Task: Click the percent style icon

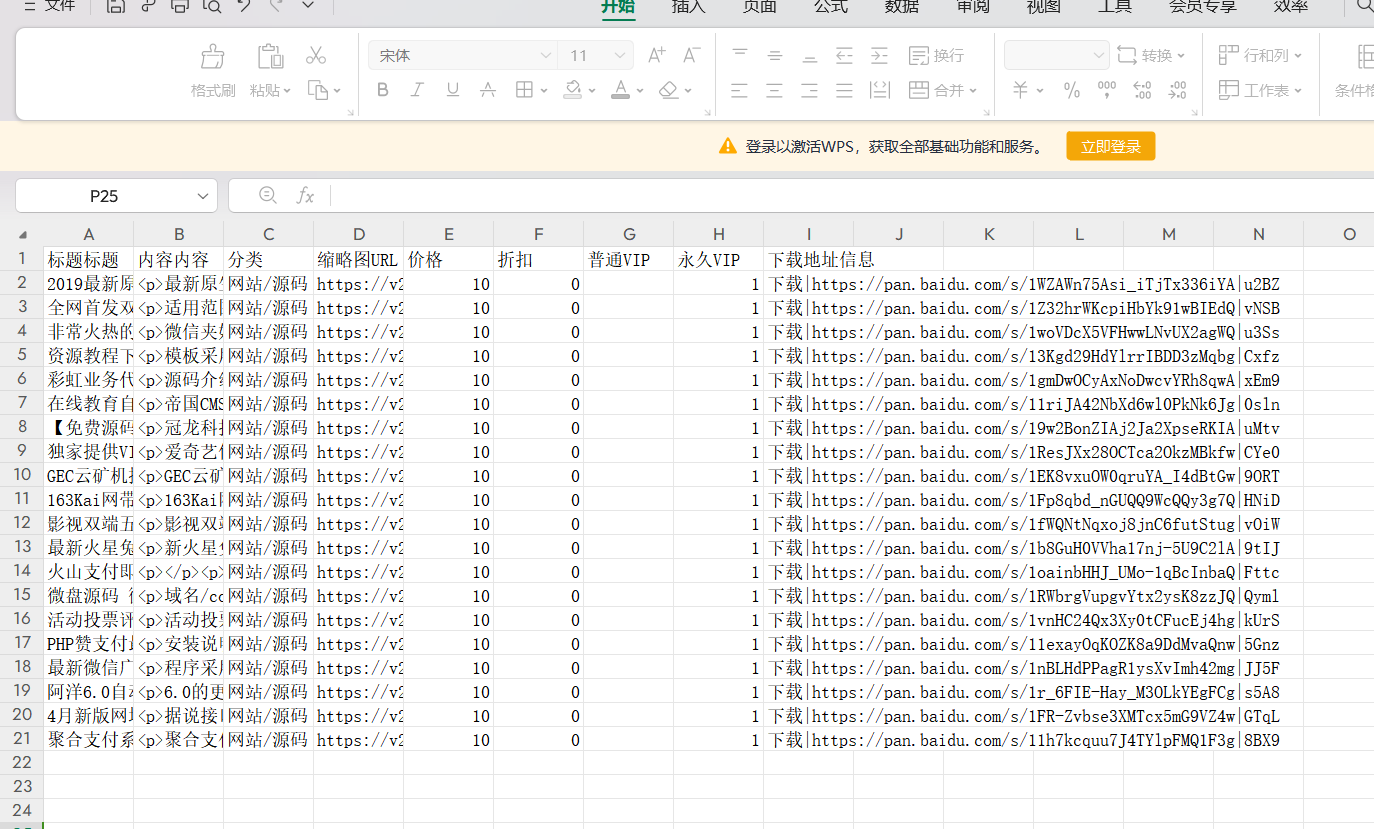Action: click(x=1071, y=90)
